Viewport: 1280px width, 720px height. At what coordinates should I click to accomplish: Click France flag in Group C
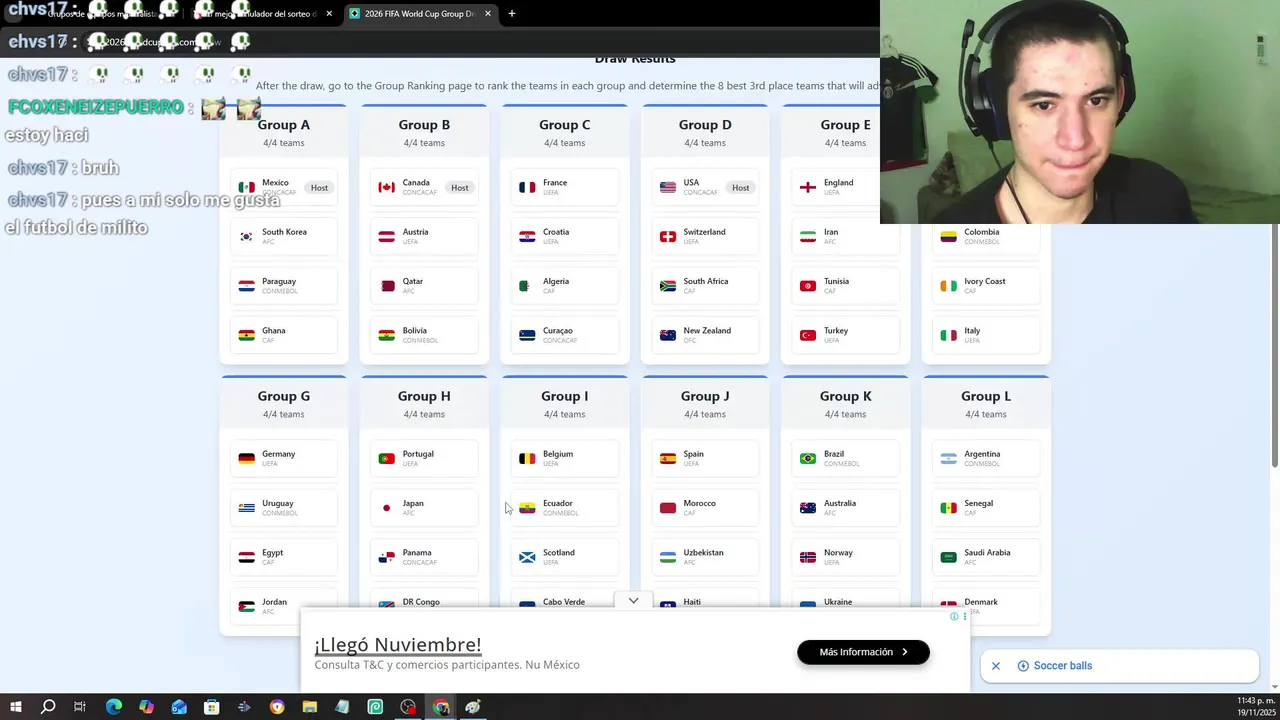point(527,187)
